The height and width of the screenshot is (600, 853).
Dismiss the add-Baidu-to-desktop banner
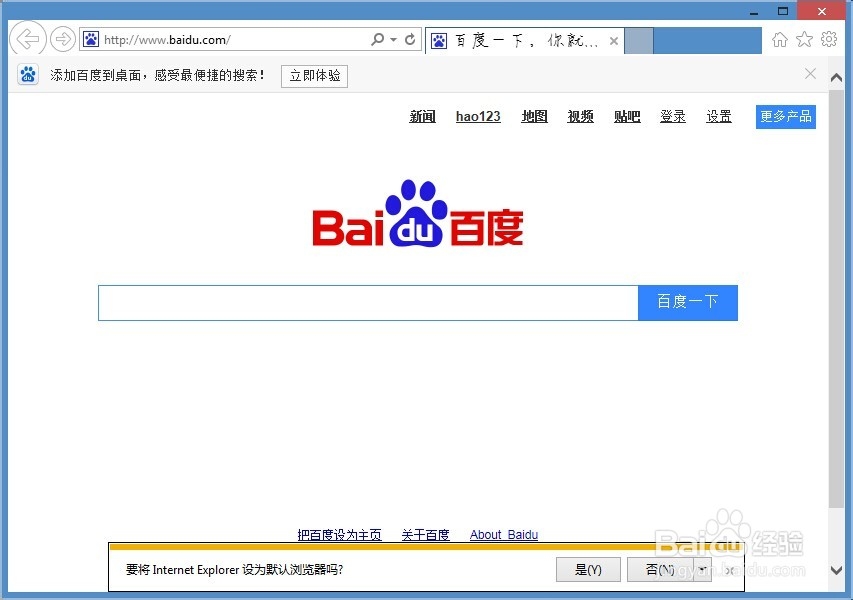tap(810, 73)
